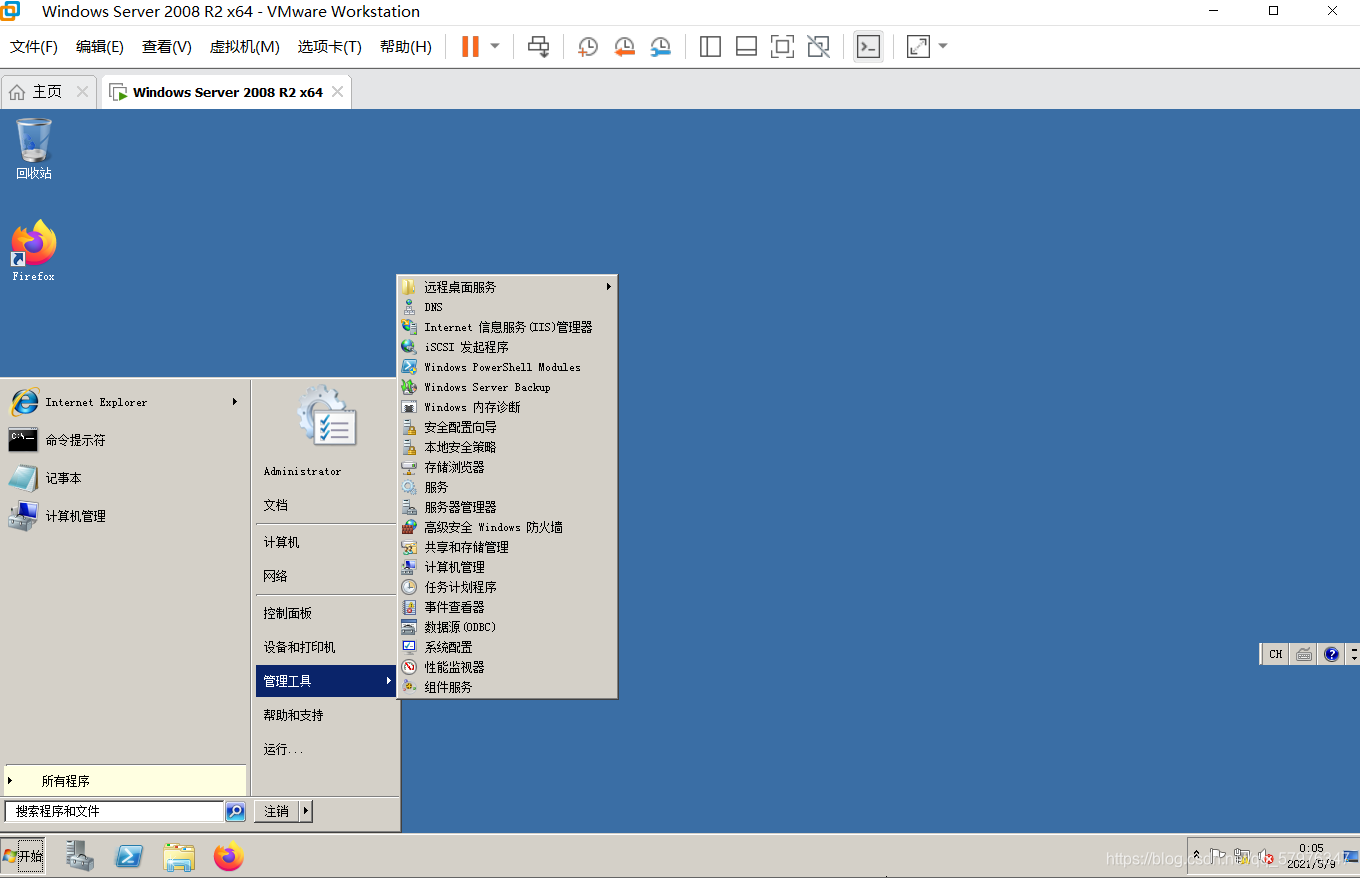Open Windows PowerShell Modules
Viewport: 1360px width, 878px height.
(x=507, y=367)
